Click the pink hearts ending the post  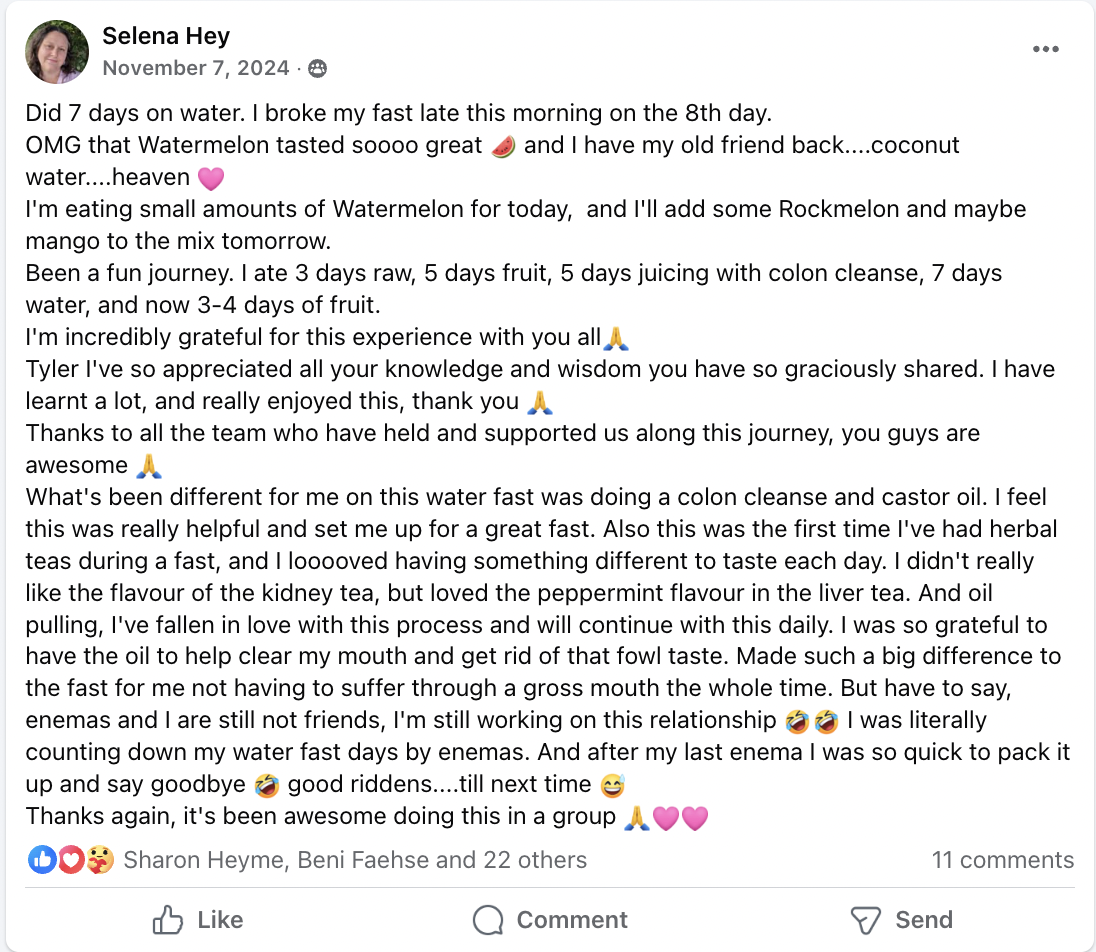[680, 818]
